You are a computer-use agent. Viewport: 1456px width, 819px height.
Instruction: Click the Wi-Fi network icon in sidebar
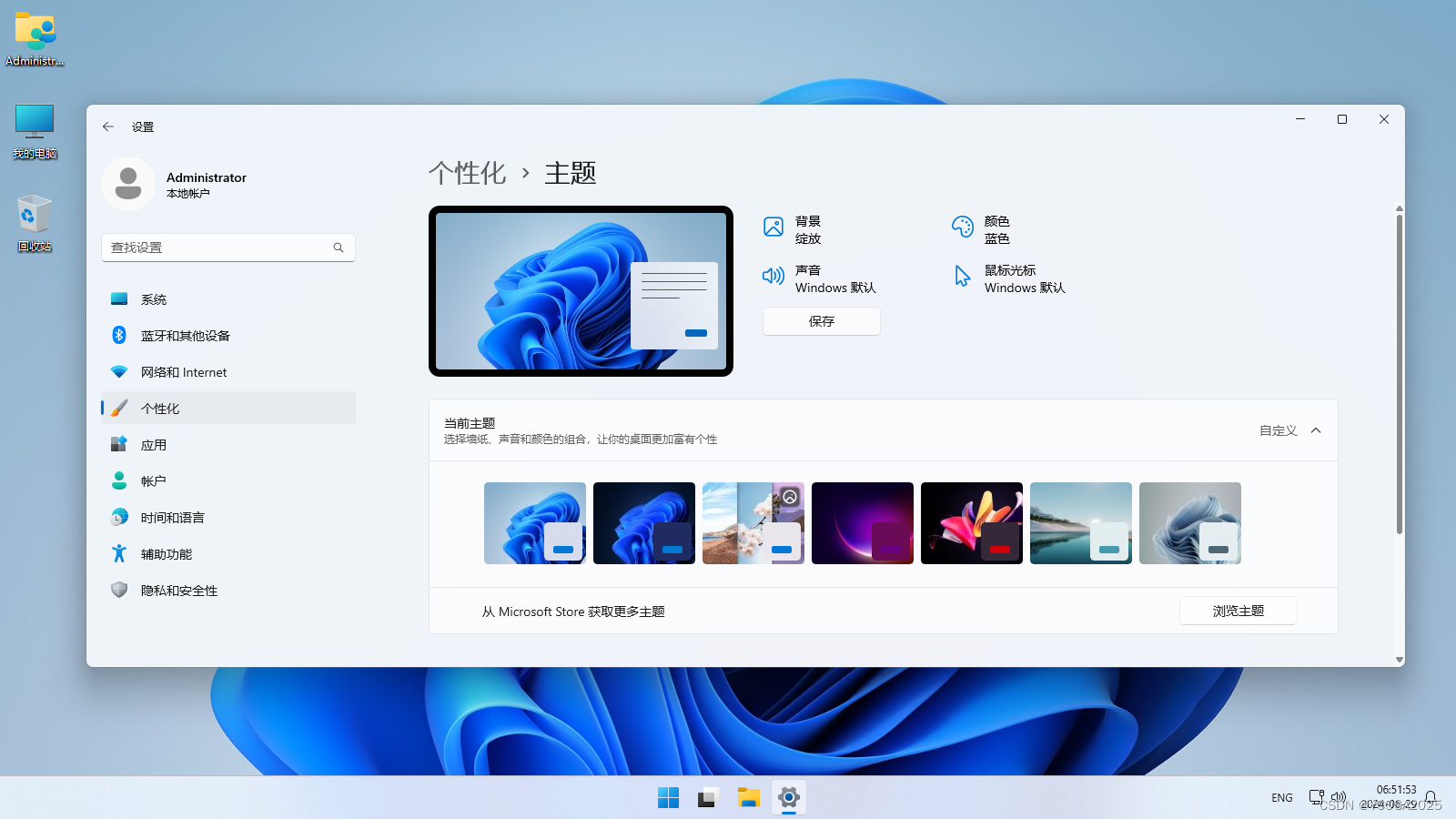pos(119,371)
